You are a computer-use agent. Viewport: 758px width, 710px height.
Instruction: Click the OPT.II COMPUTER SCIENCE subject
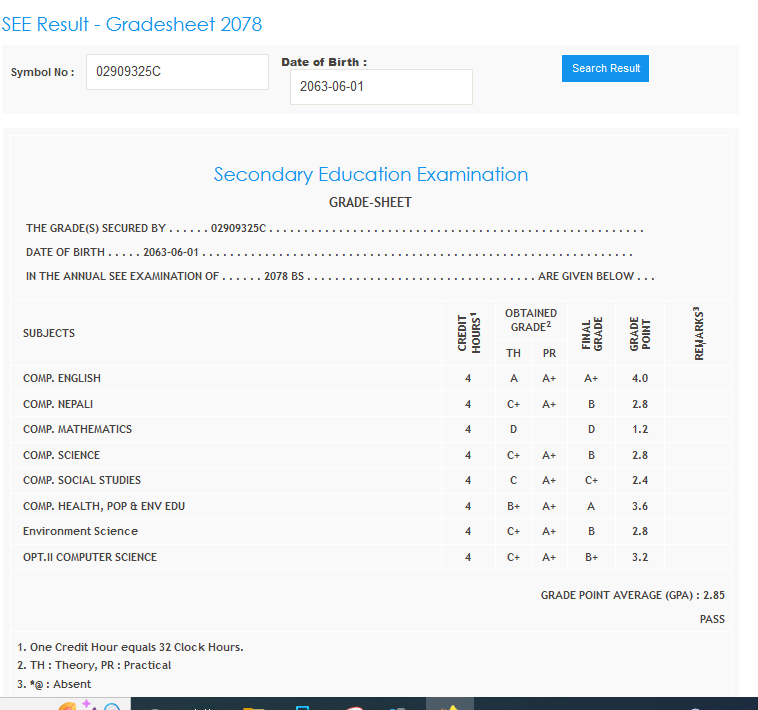click(x=90, y=557)
